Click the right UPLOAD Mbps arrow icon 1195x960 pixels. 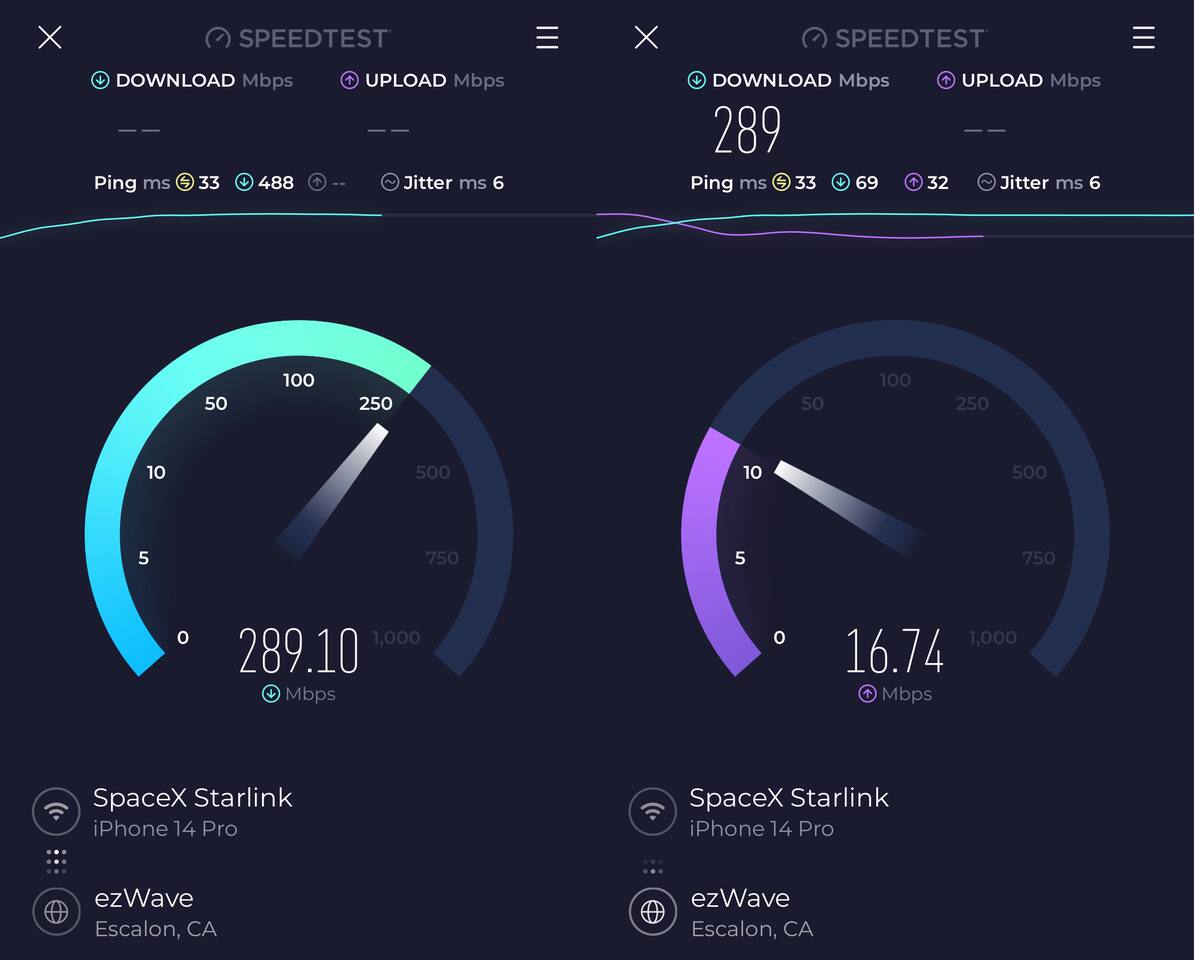[946, 80]
